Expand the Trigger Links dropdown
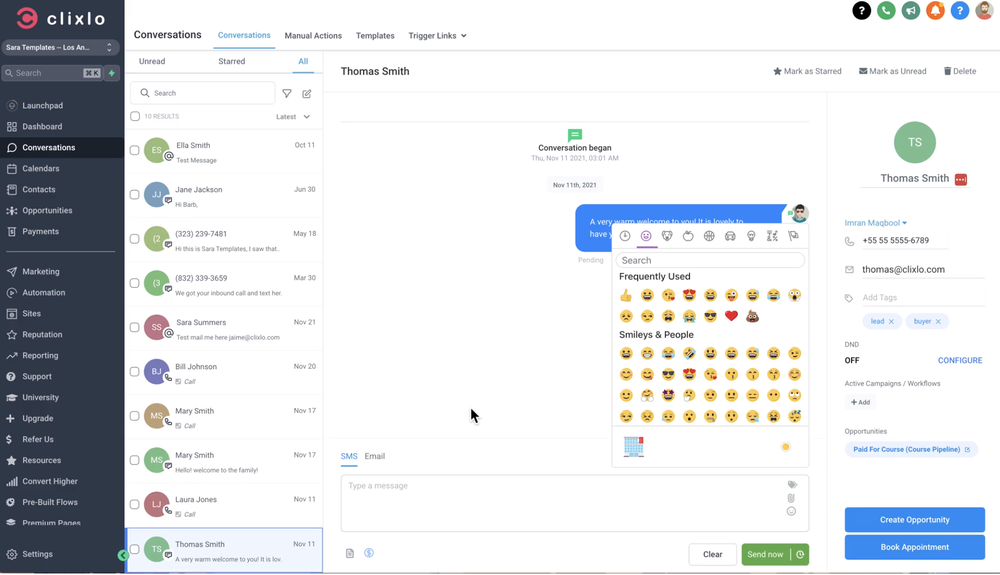 click(438, 36)
